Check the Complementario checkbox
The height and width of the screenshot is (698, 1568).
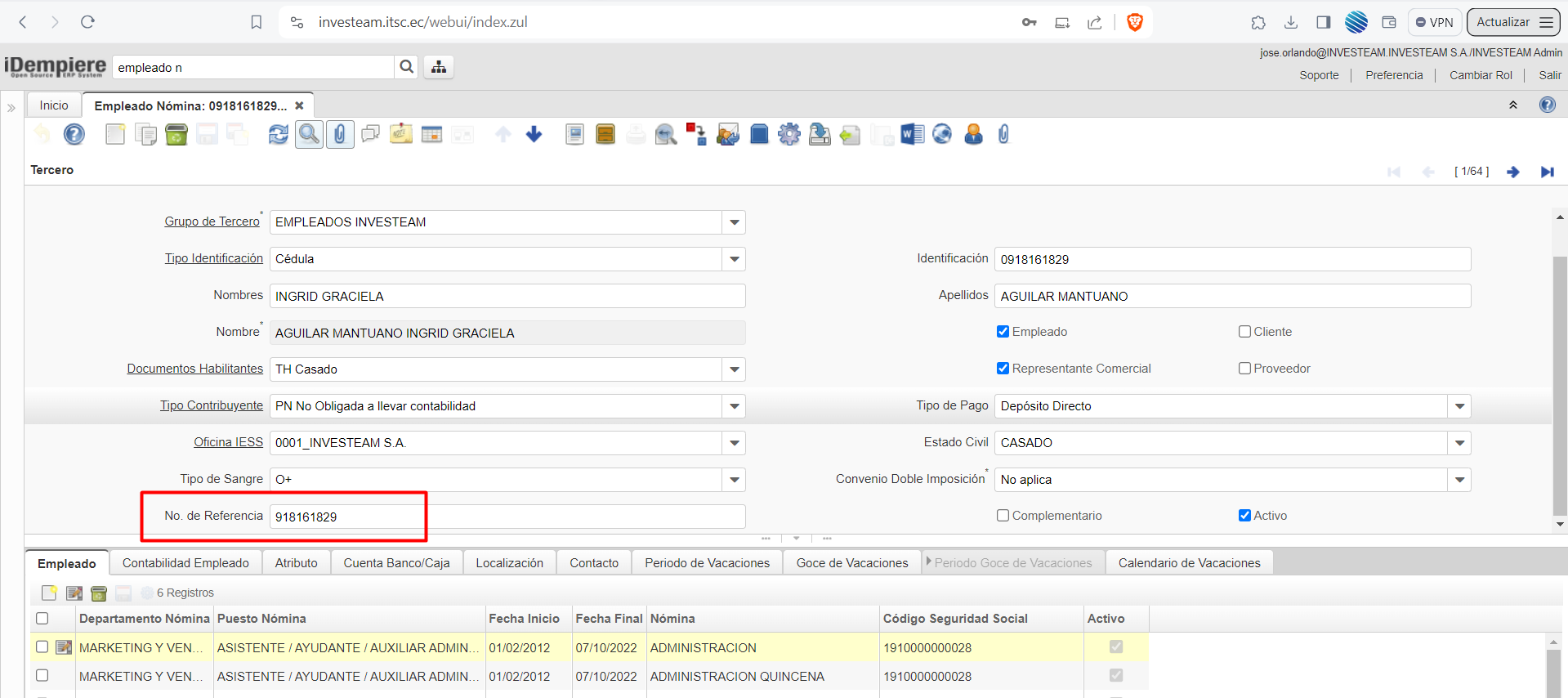point(1003,516)
